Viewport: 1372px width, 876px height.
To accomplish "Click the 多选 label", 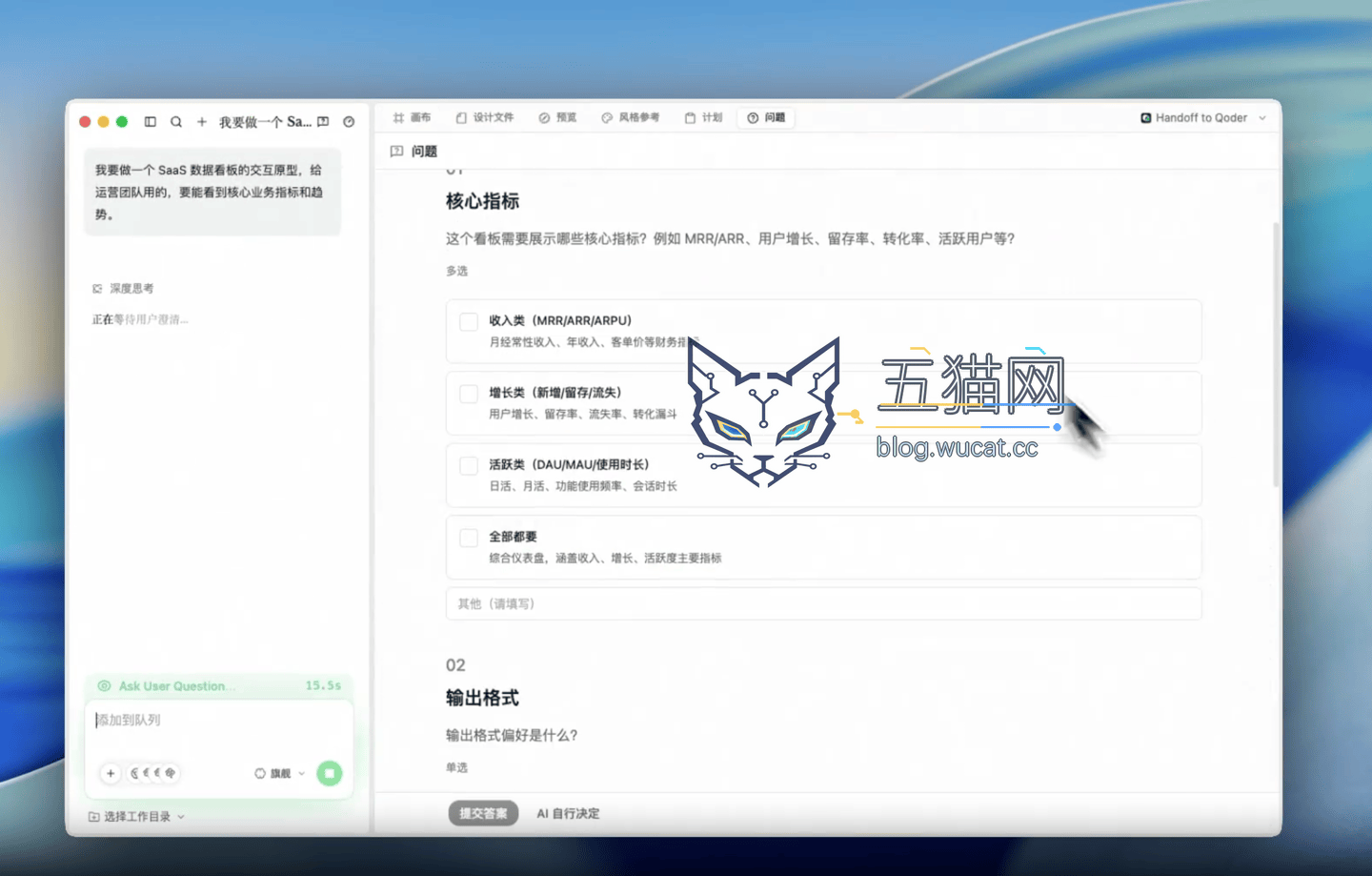I will coord(456,271).
